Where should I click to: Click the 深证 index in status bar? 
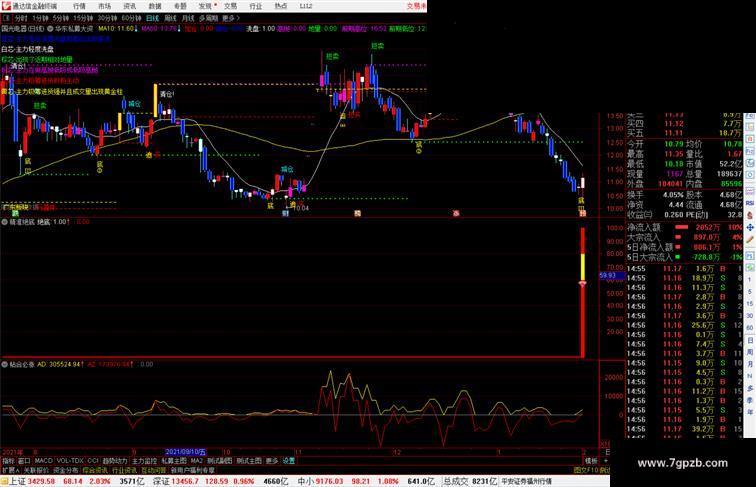click(161, 481)
